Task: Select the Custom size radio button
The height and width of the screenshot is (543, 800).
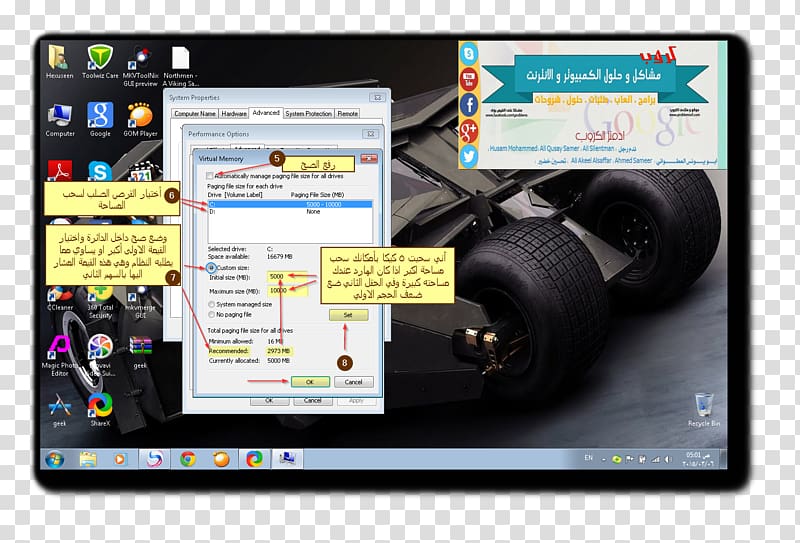Action: coord(211,268)
